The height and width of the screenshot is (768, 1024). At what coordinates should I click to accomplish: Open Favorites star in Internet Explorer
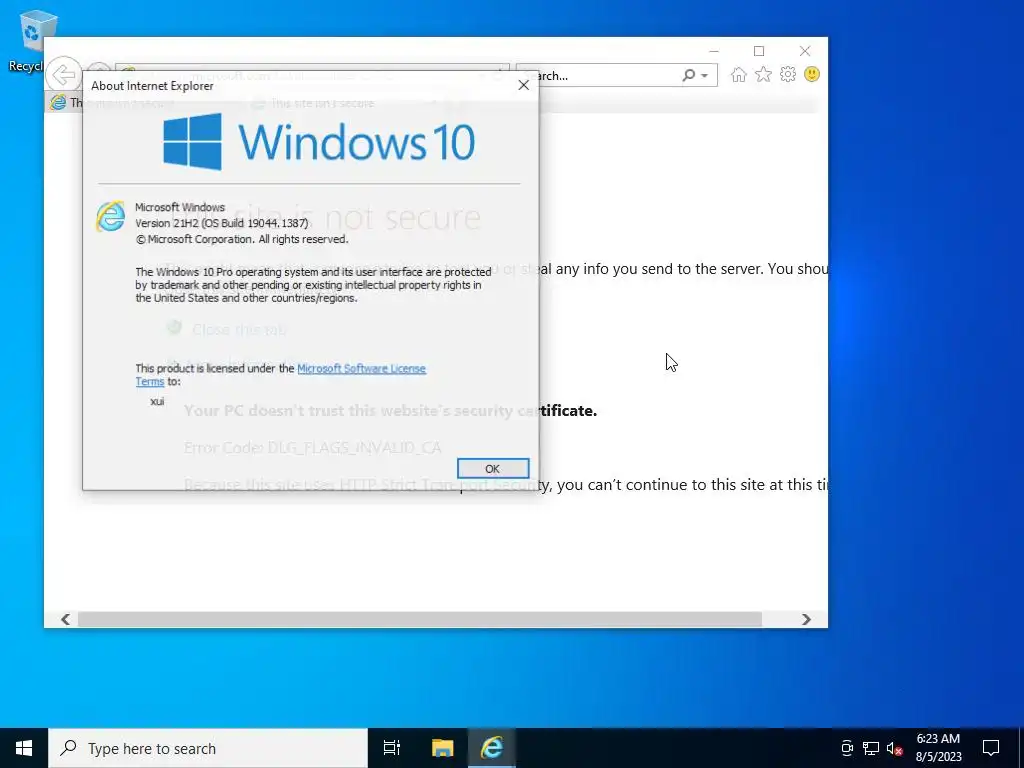(763, 74)
